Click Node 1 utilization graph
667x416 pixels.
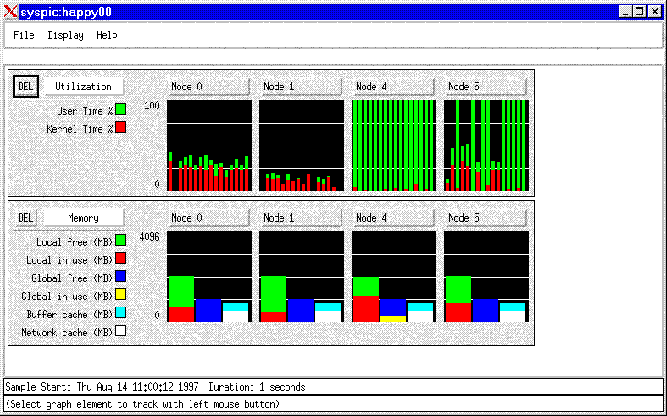click(x=300, y=145)
